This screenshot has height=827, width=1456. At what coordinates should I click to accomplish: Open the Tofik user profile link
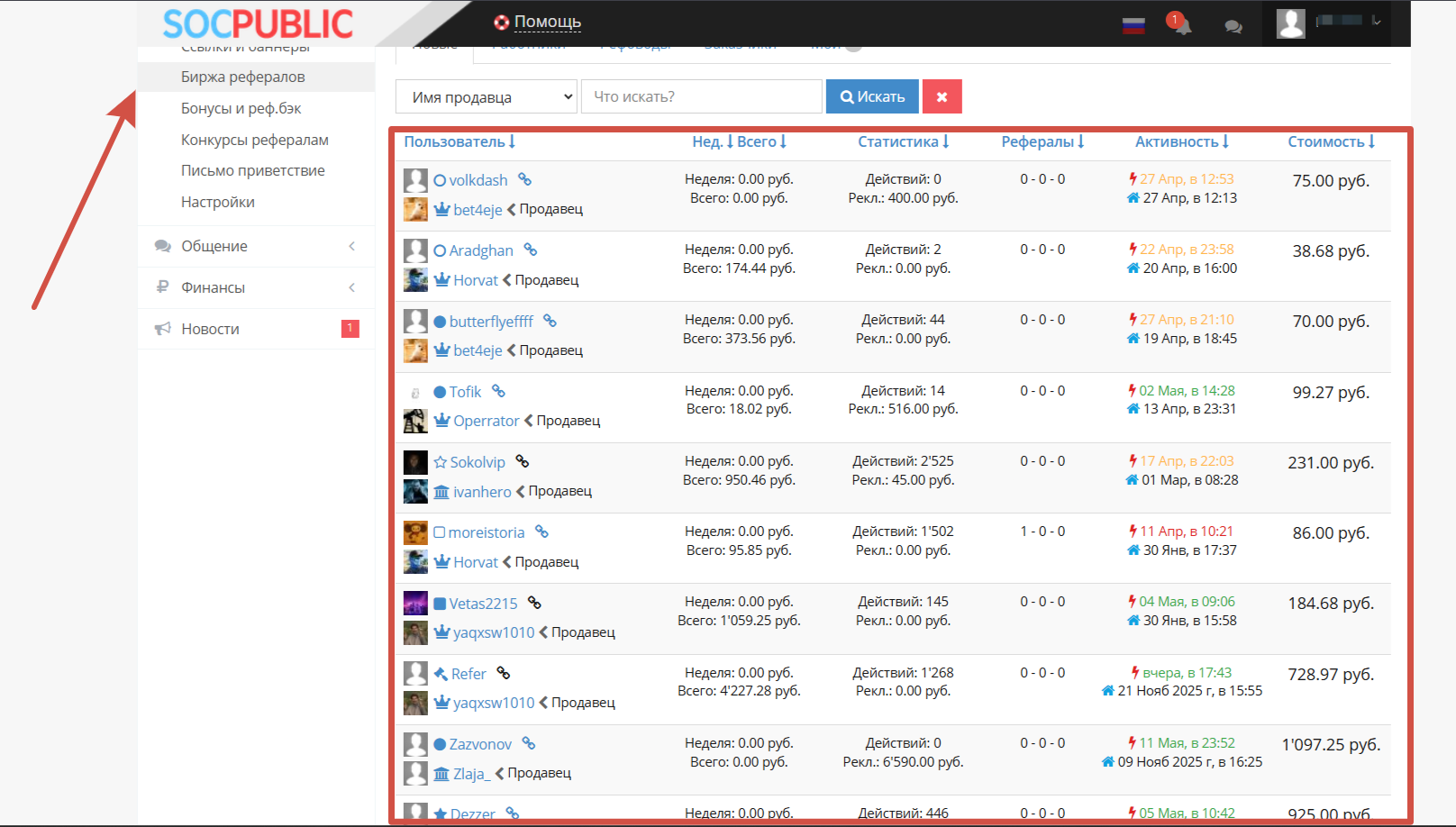click(466, 392)
